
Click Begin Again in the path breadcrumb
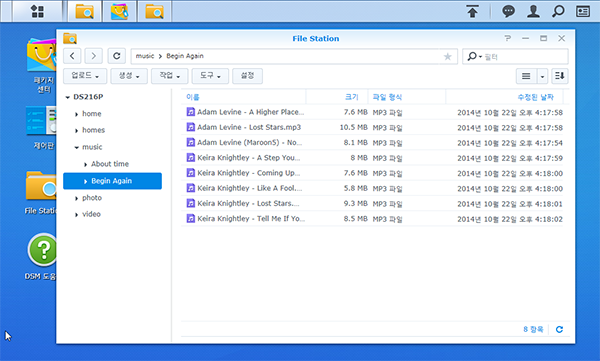point(185,56)
